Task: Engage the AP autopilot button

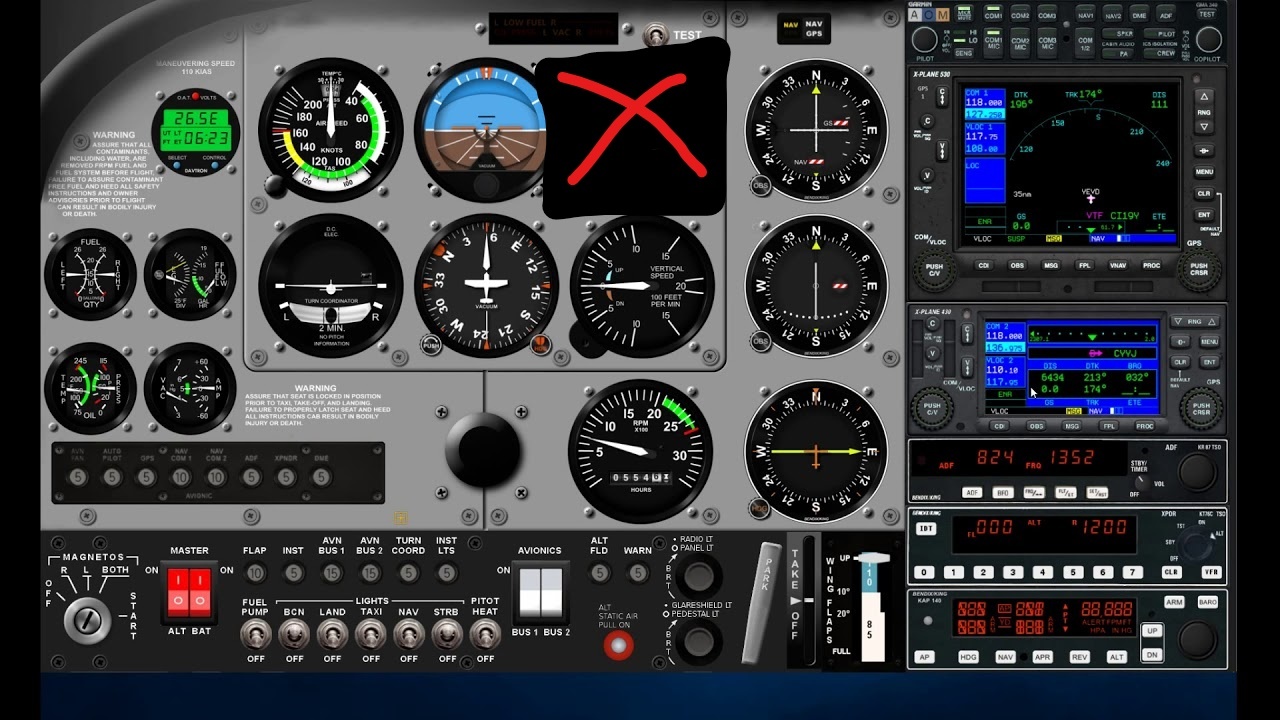Action: click(925, 657)
